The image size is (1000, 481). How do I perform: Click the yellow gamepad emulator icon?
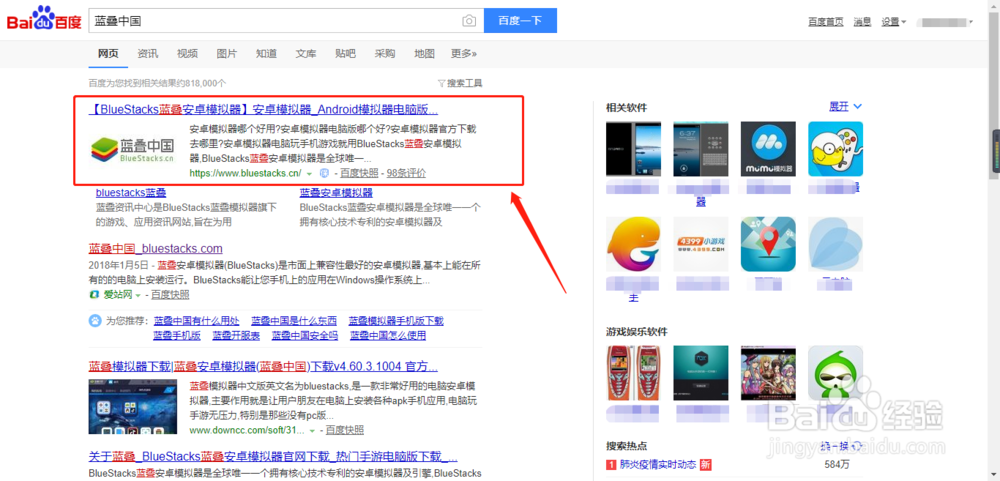point(835,149)
